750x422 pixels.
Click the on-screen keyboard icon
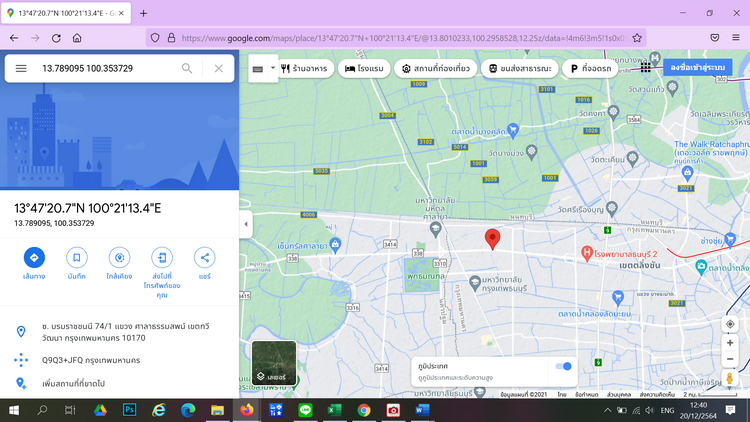pos(258,69)
